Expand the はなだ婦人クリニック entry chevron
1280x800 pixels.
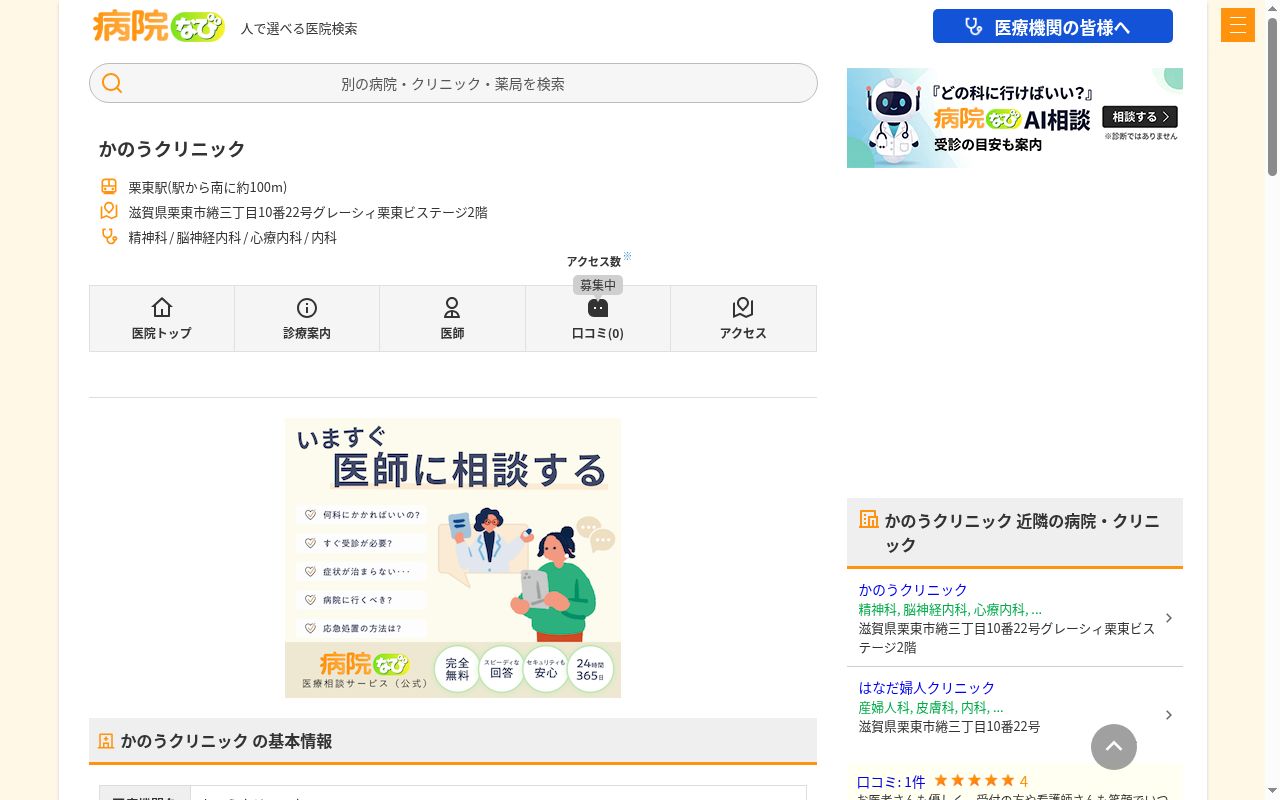point(1169,715)
